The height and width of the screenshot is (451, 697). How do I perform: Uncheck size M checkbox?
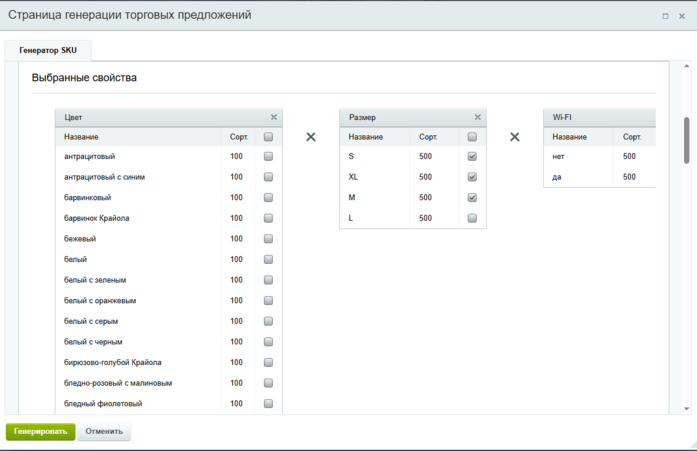(x=473, y=197)
